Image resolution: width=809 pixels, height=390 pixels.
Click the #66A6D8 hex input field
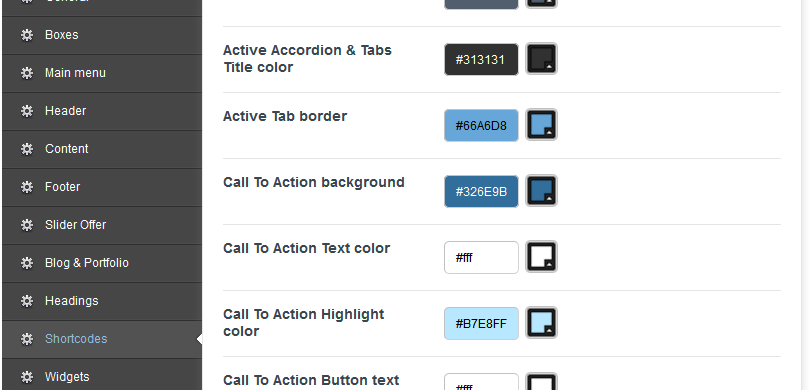click(481, 125)
